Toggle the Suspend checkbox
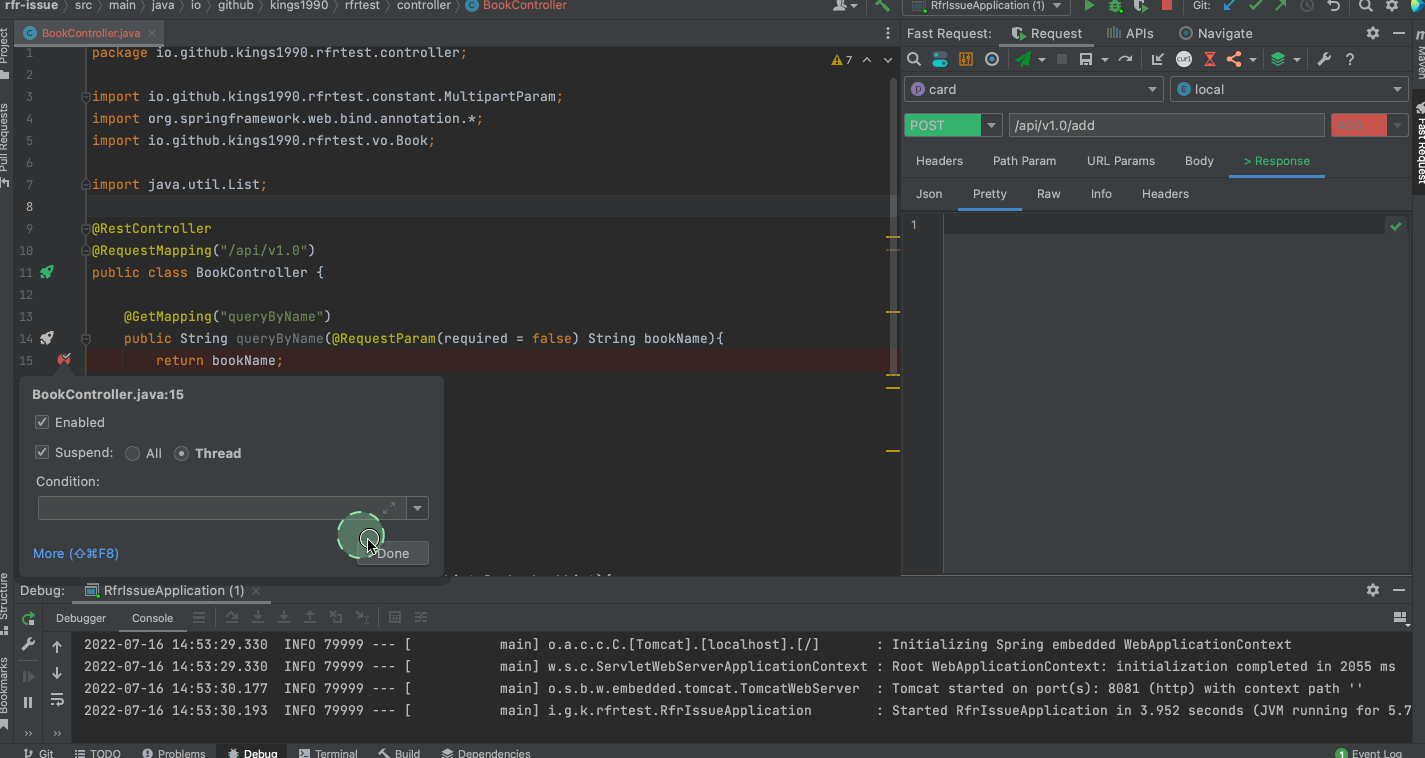 click(x=42, y=453)
